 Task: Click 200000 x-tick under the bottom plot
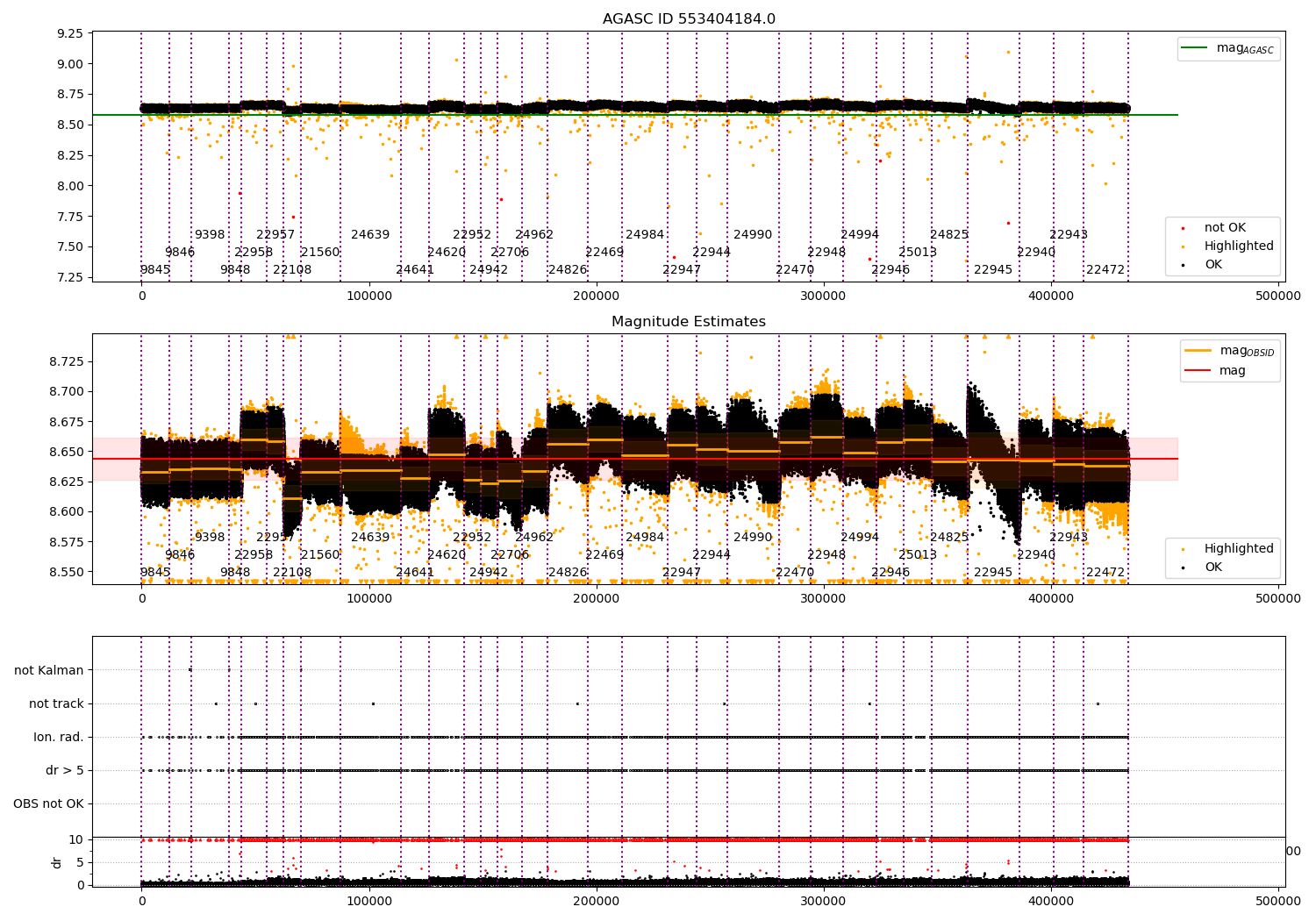596,900
